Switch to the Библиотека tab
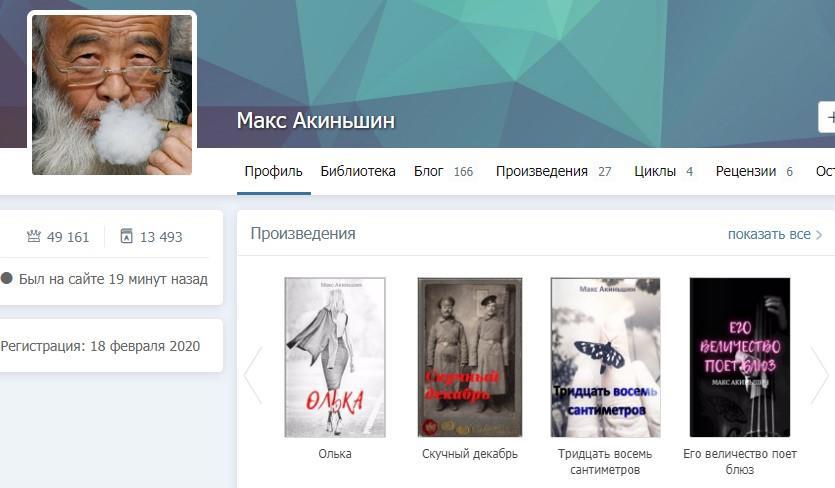The height and width of the screenshot is (488, 835). tap(358, 171)
